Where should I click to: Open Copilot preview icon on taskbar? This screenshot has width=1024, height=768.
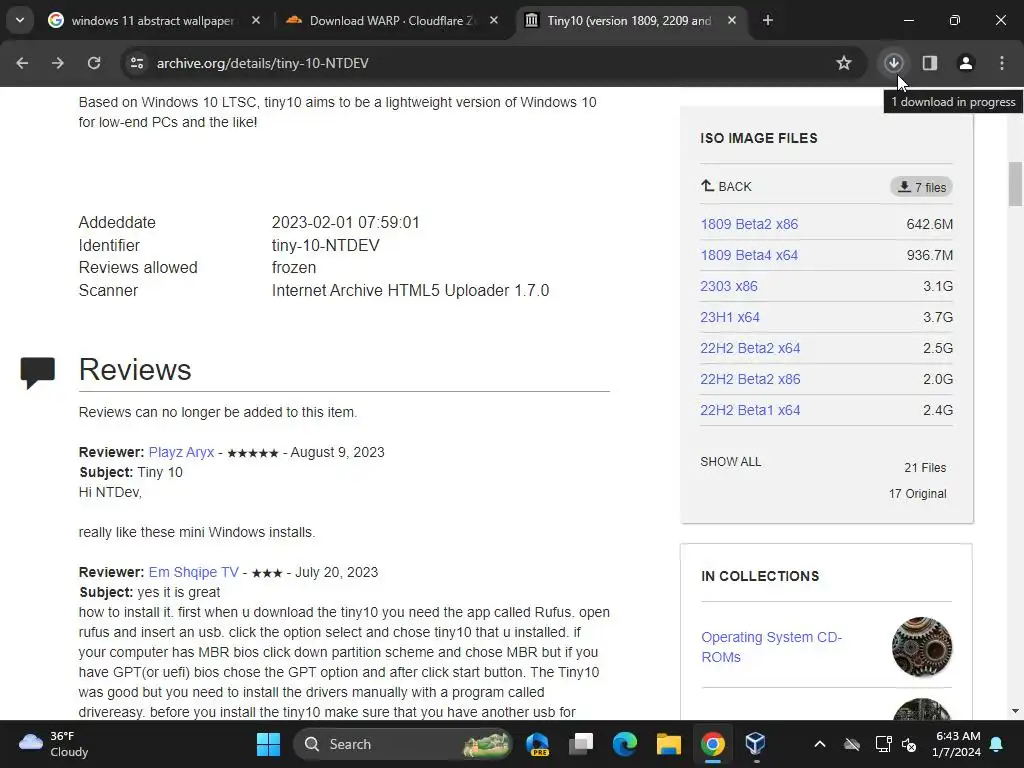pos(537,744)
